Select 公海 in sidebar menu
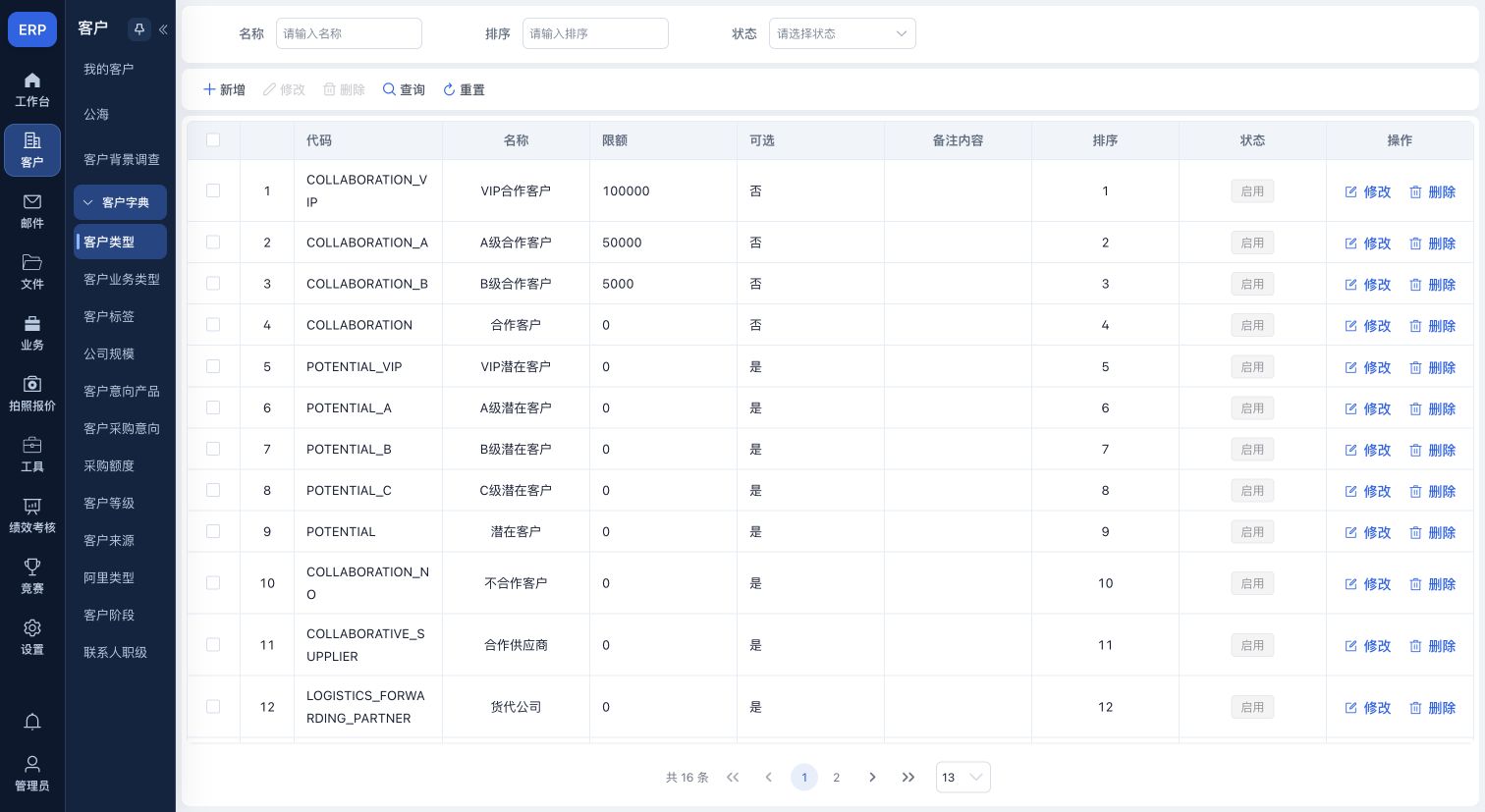Screen dimensions: 1485x812 pos(96,114)
